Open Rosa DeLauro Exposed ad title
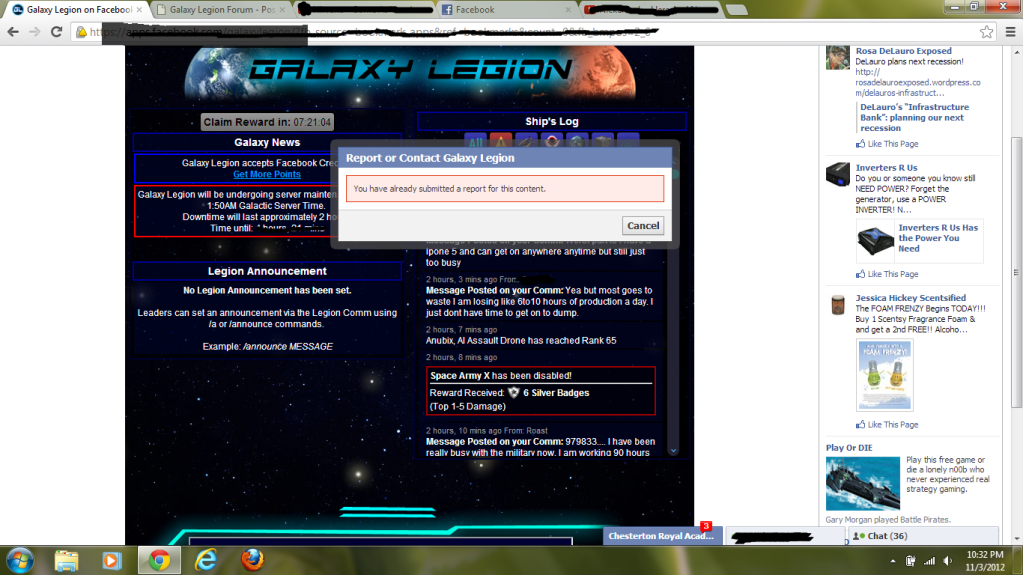1023x575 pixels. coord(903,51)
